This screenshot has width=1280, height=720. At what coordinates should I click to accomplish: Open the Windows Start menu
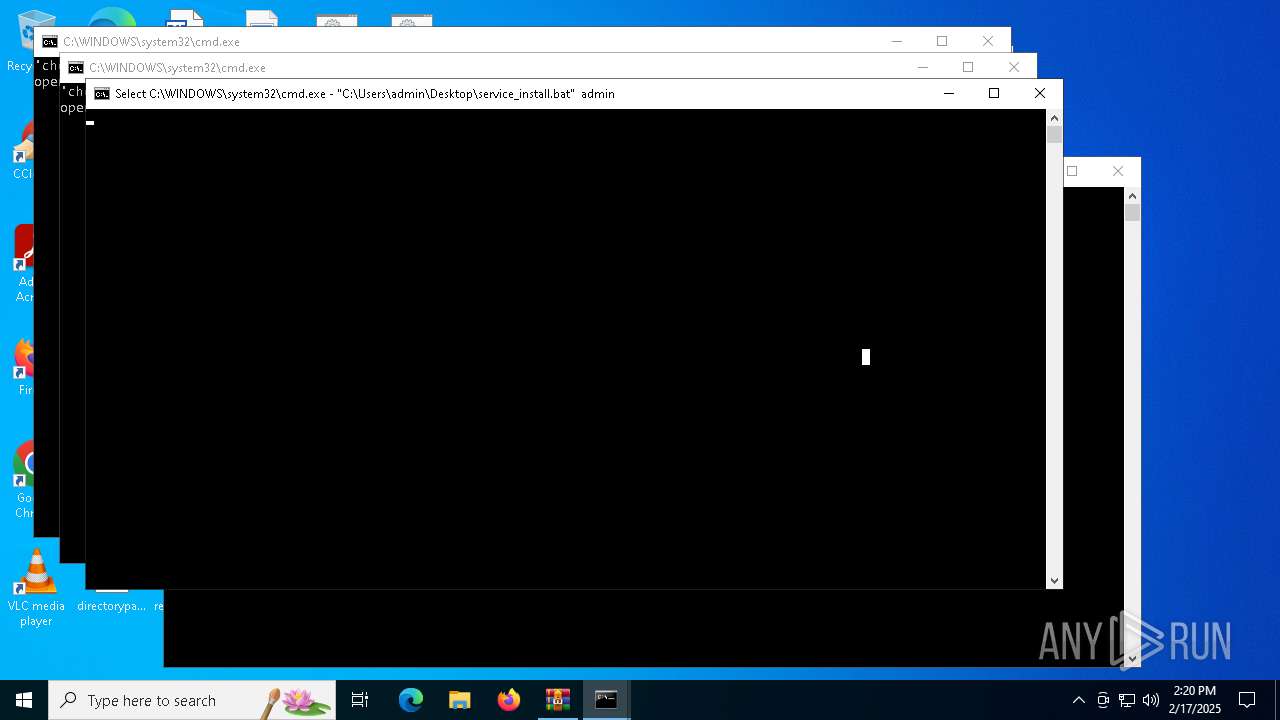coord(24,700)
